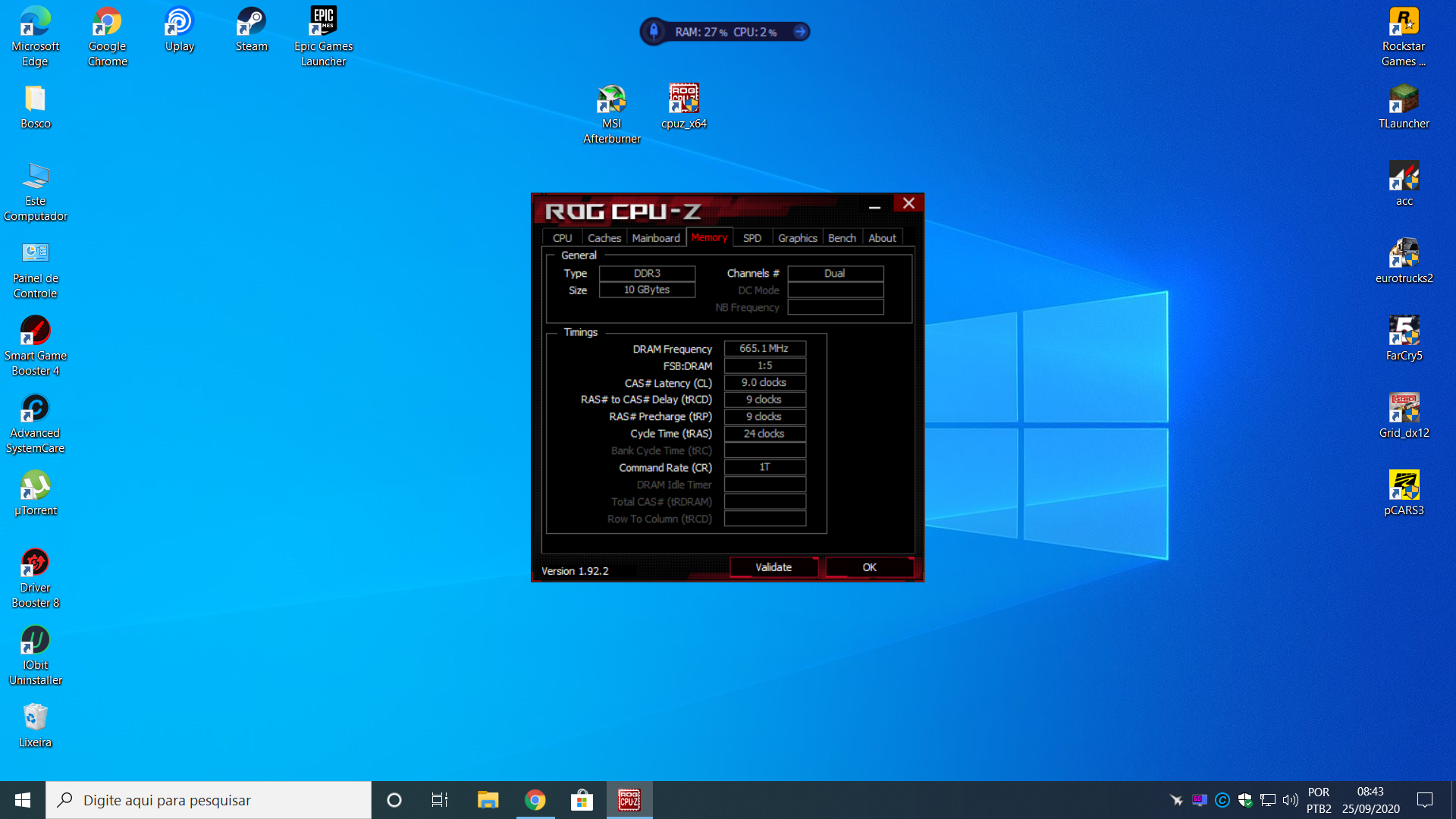Screen dimensions: 1456x819
Task: Open the Lixeira recycle bin
Action: pyautogui.click(x=36, y=726)
